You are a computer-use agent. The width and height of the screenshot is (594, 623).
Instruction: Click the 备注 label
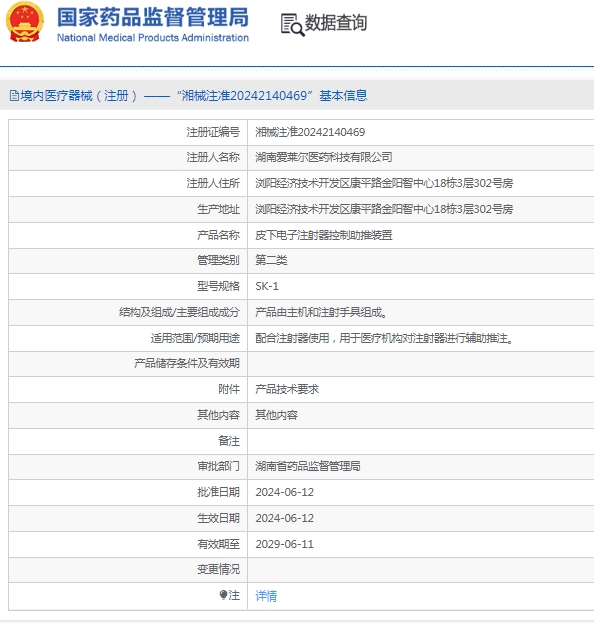click(x=229, y=441)
